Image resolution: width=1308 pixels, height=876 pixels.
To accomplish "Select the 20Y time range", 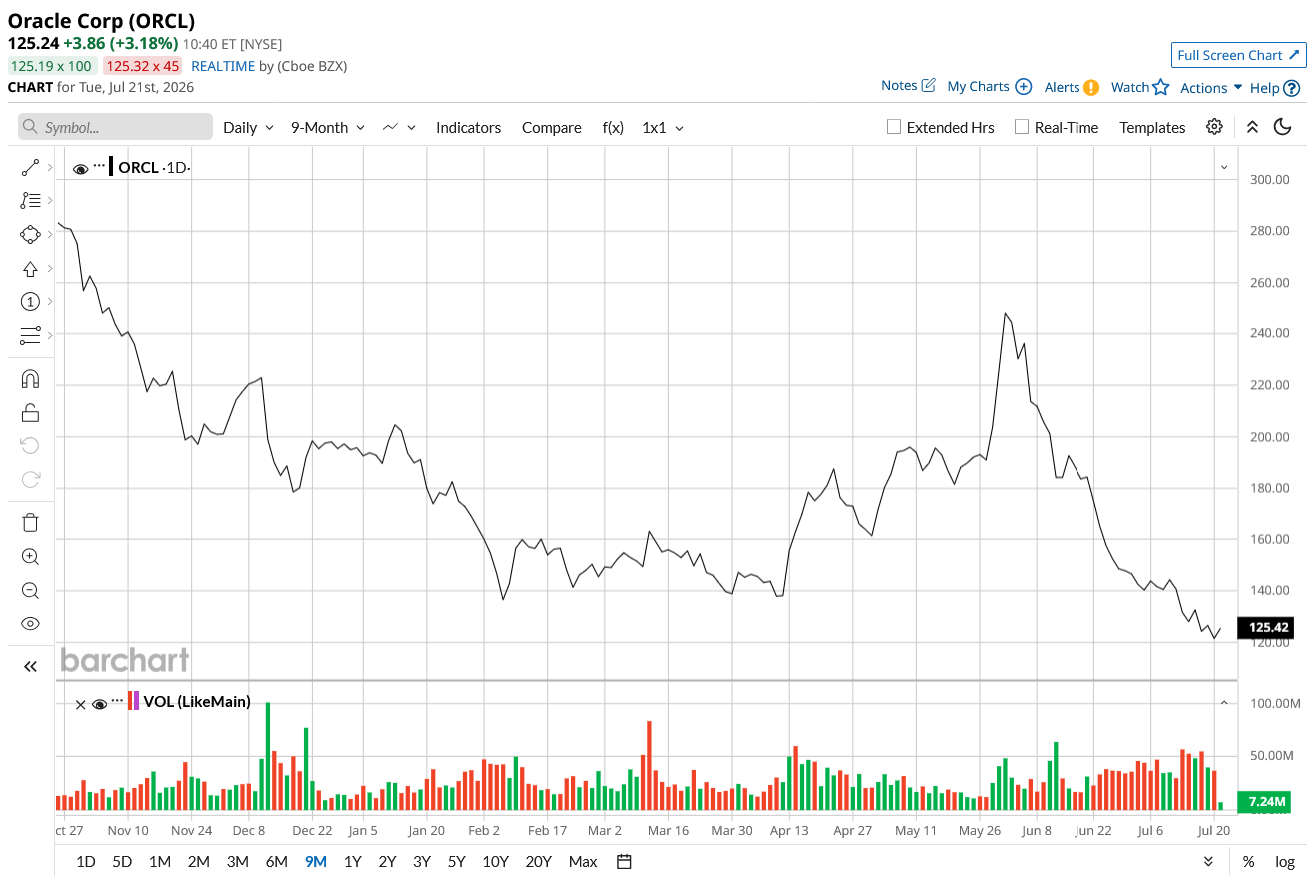I will pyautogui.click(x=538, y=861).
